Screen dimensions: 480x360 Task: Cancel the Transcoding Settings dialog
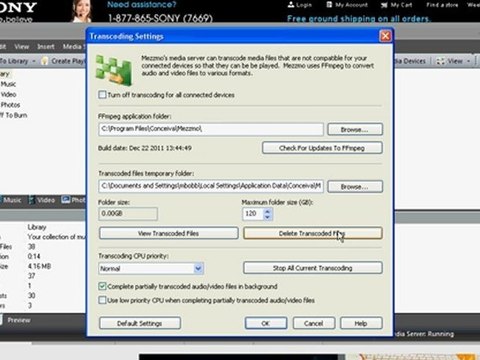[x=314, y=323]
